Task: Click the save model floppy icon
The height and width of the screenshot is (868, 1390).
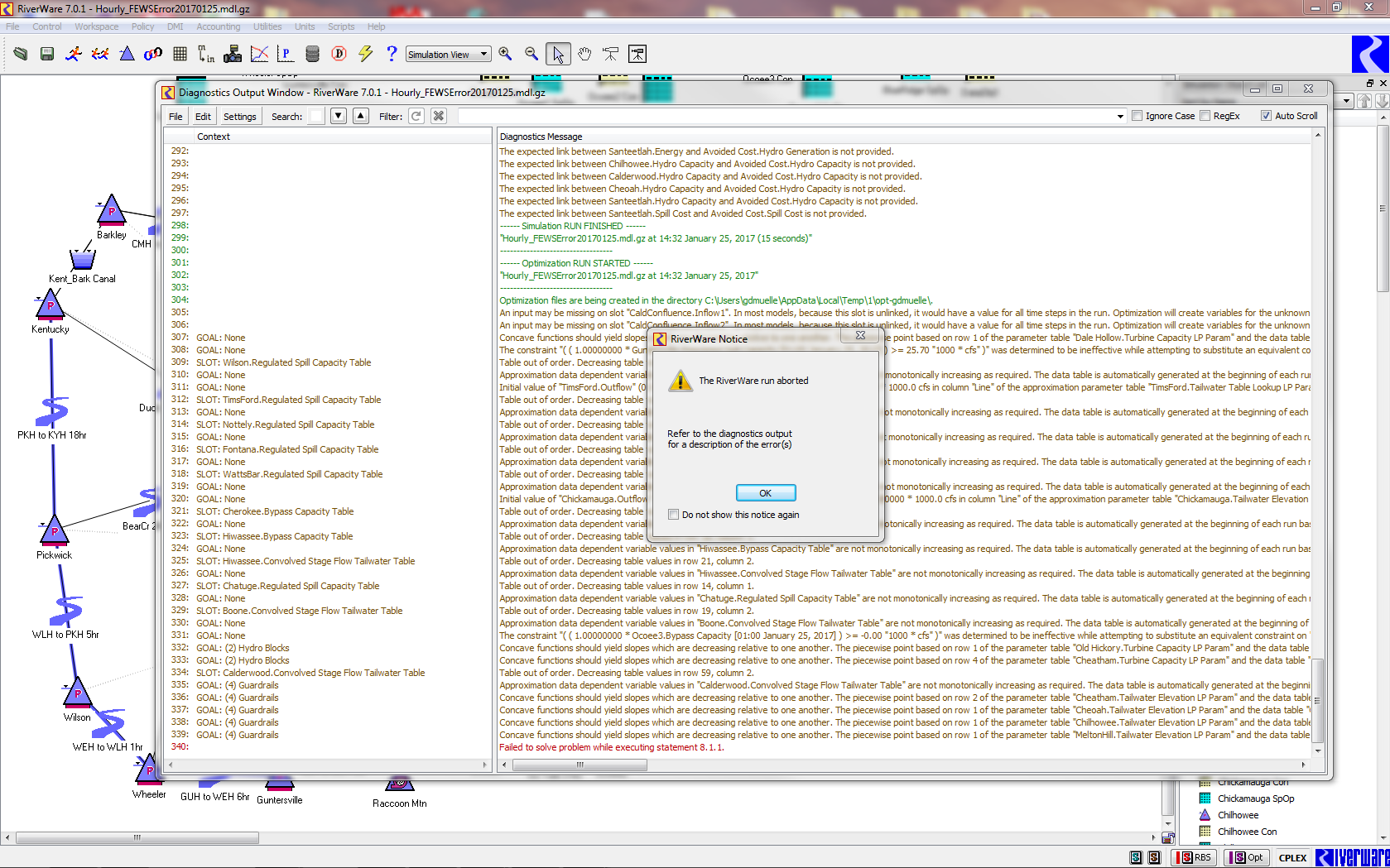Action: coord(47,54)
